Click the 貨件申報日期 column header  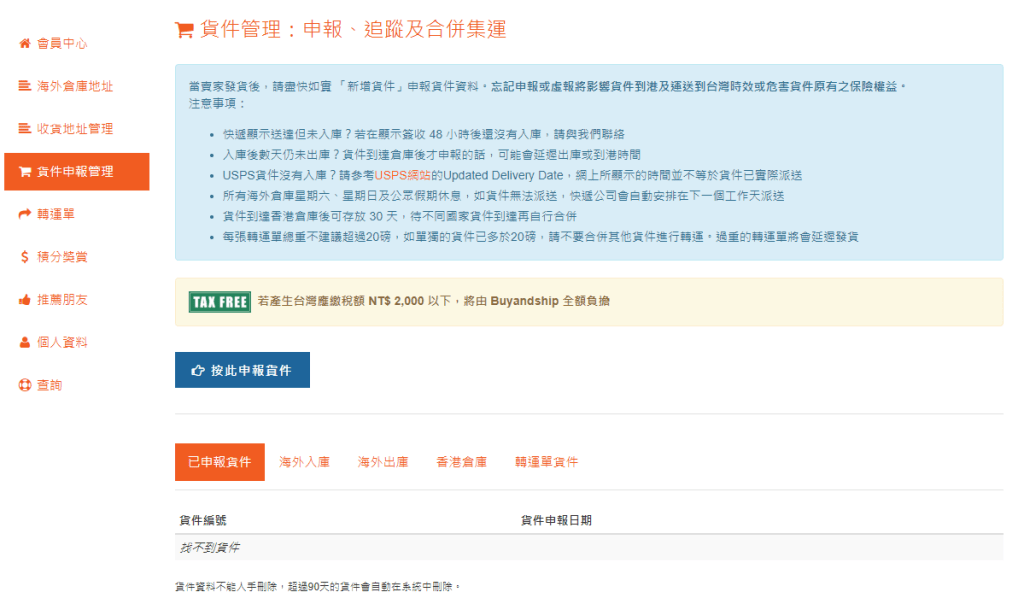[556, 521]
